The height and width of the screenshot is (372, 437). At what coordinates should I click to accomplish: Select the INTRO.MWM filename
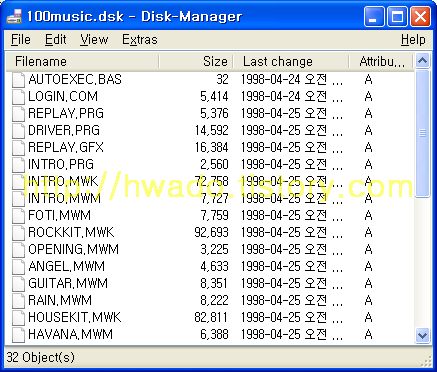[64, 199]
